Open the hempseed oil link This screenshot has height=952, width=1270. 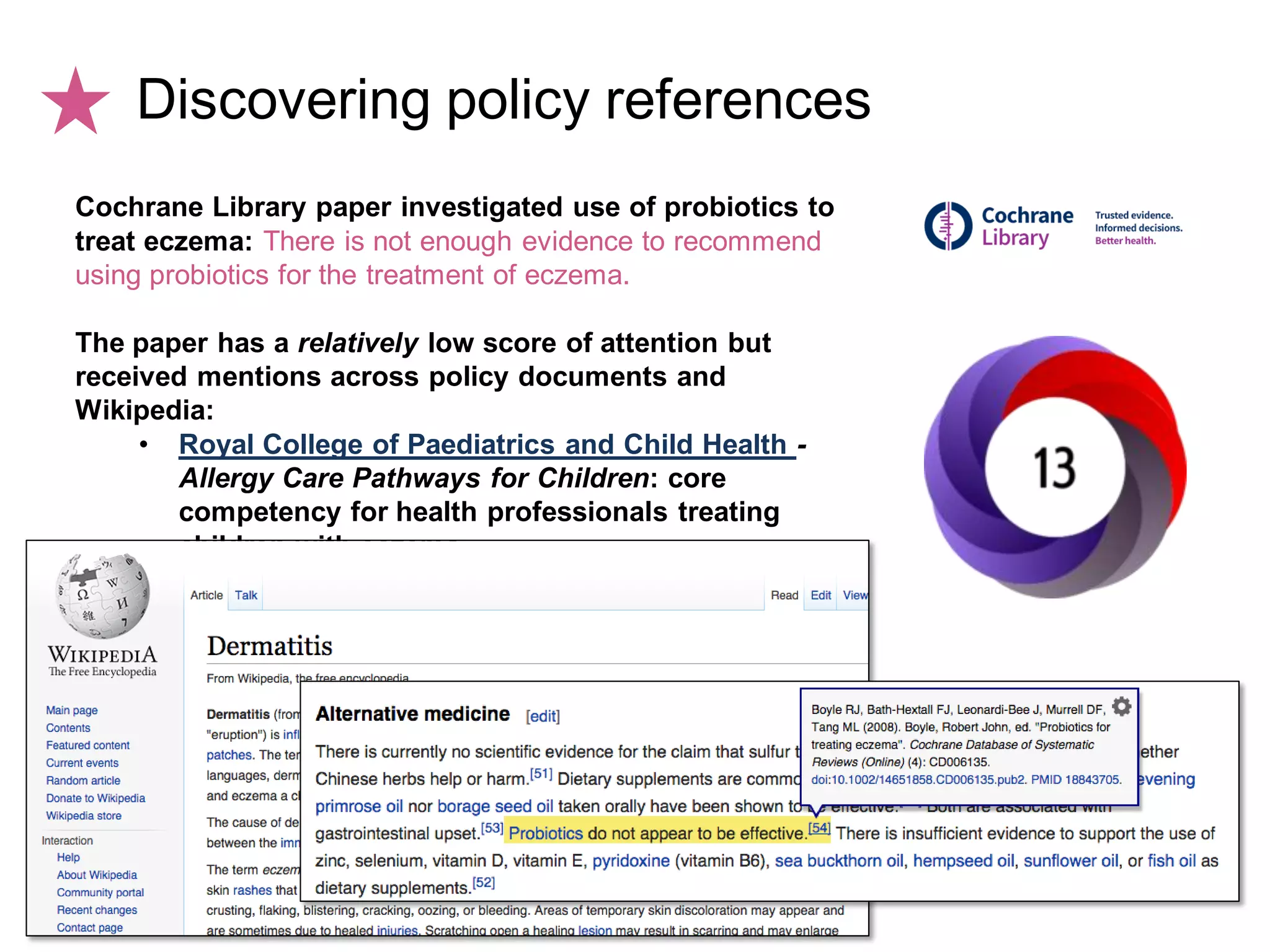[964, 861]
